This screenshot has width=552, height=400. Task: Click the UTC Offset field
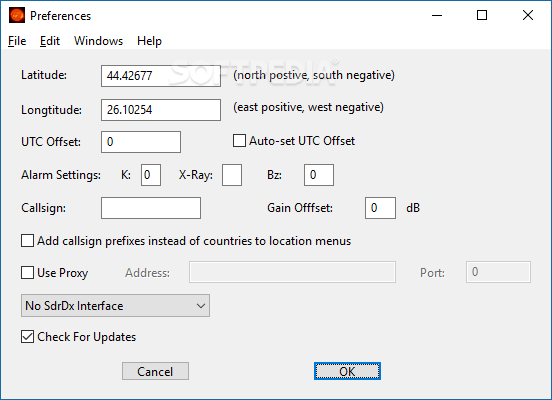(x=141, y=142)
